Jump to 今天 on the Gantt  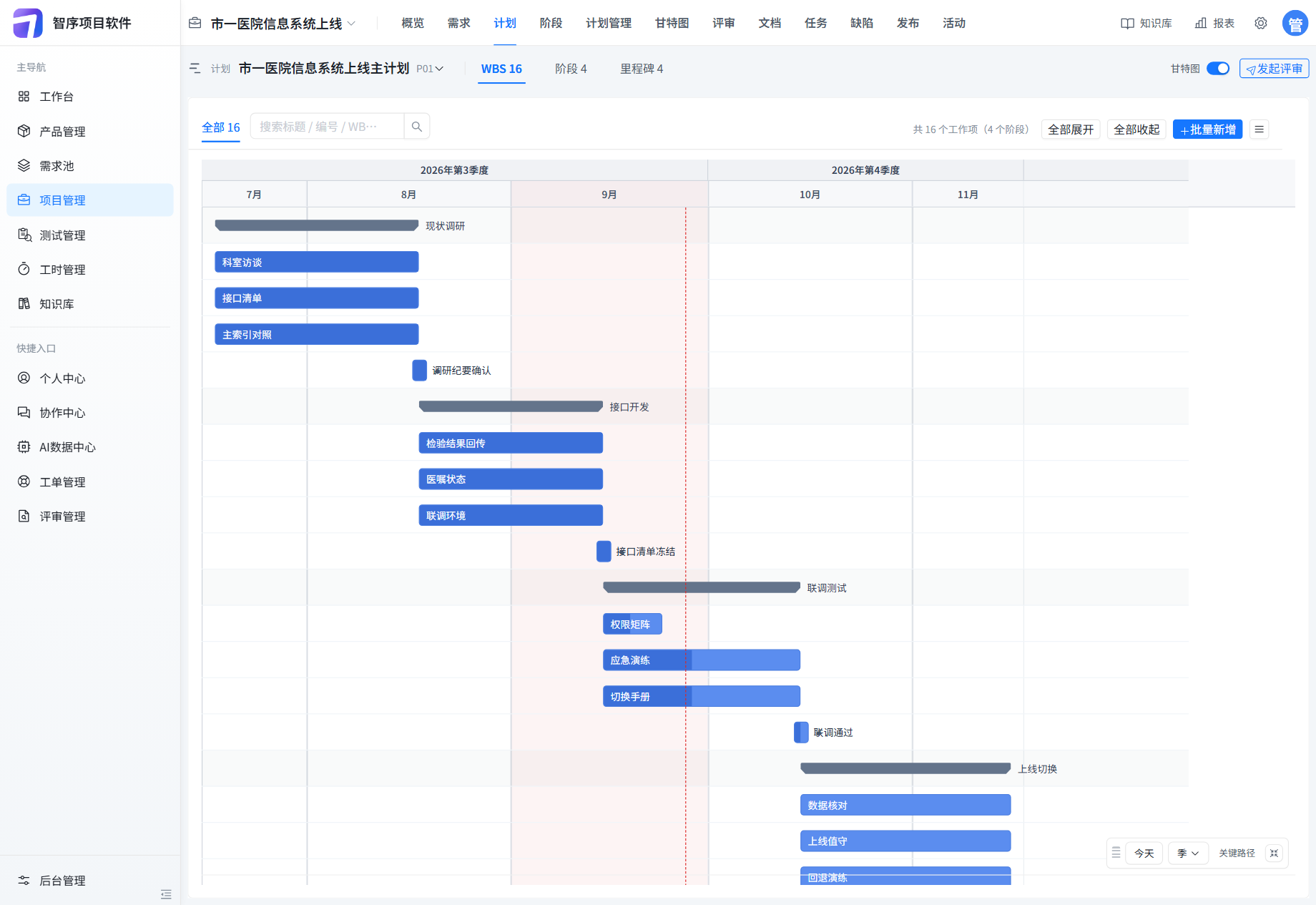click(x=1144, y=853)
